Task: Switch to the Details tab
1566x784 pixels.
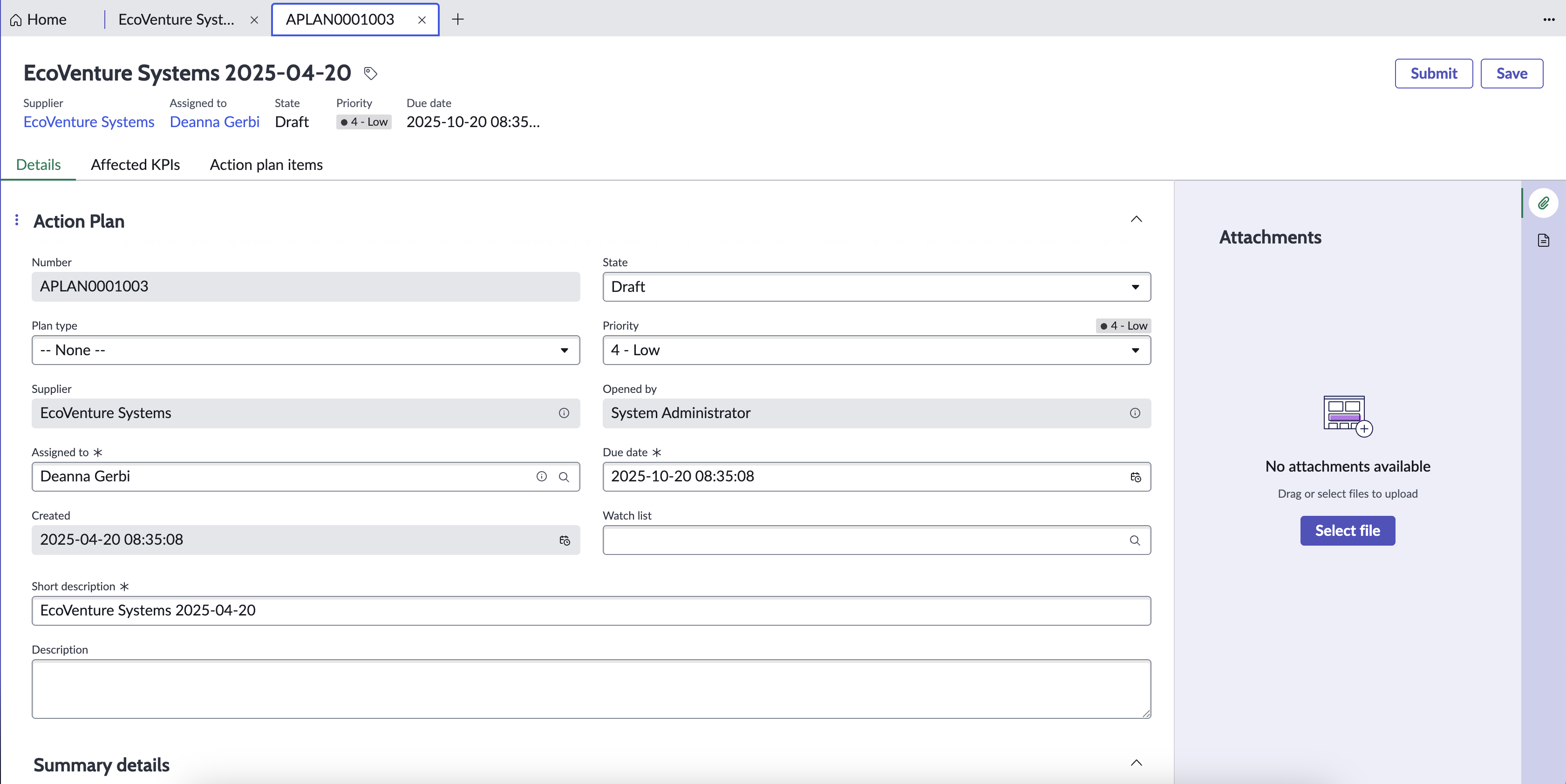Action: (38, 165)
